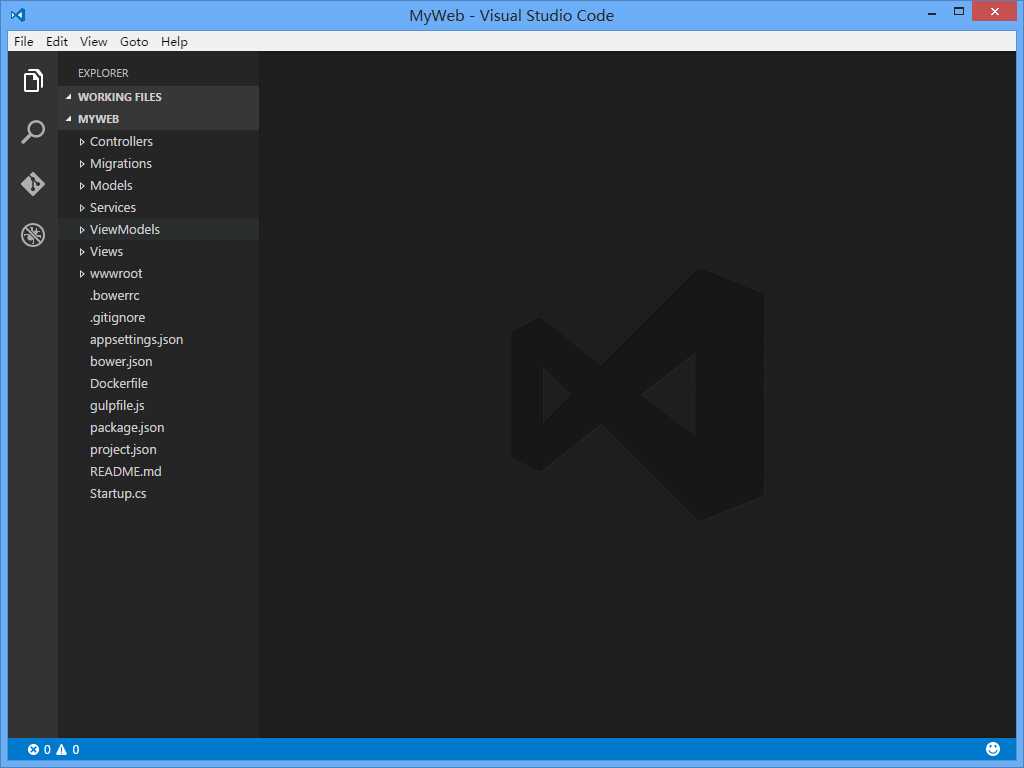
Task: Open the package.json file
Action: click(x=127, y=428)
